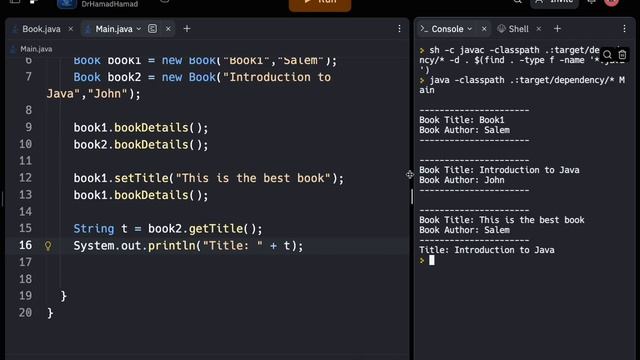Clear the console with trash icon
Screen dimensions: 640x360
tap(622, 55)
